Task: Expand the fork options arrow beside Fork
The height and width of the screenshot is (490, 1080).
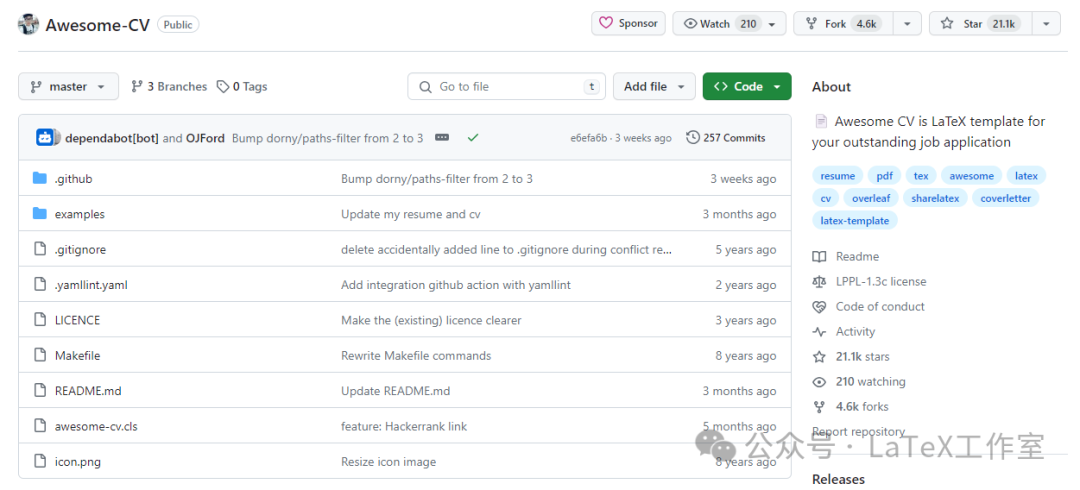Action: (908, 24)
